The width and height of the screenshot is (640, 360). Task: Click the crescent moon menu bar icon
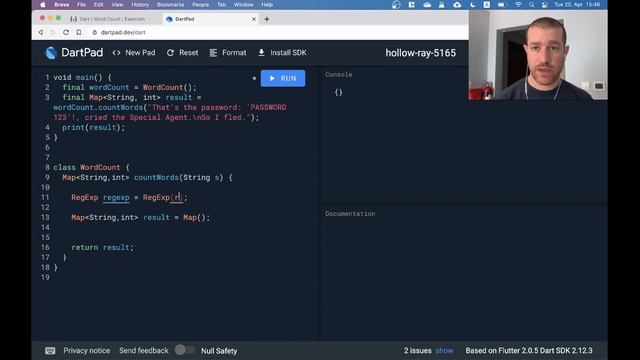(472, 4)
